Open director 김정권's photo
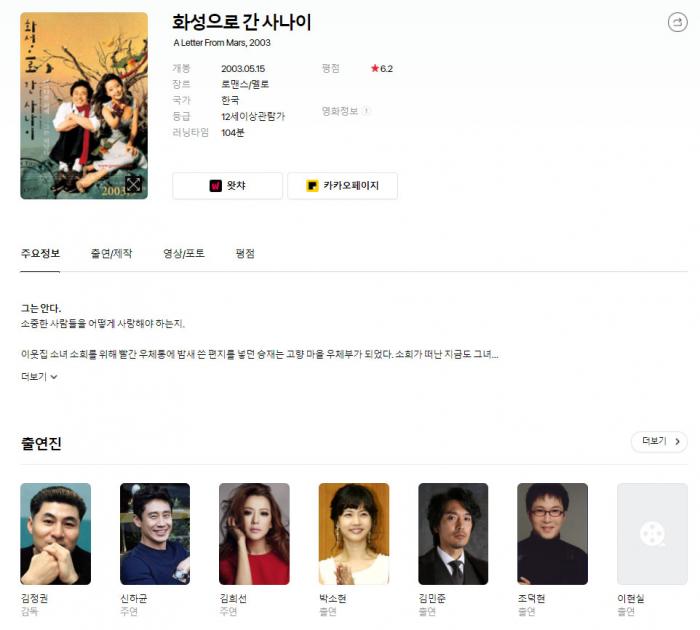The height and width of the screenshot is (630, 700). pos(55,534)
